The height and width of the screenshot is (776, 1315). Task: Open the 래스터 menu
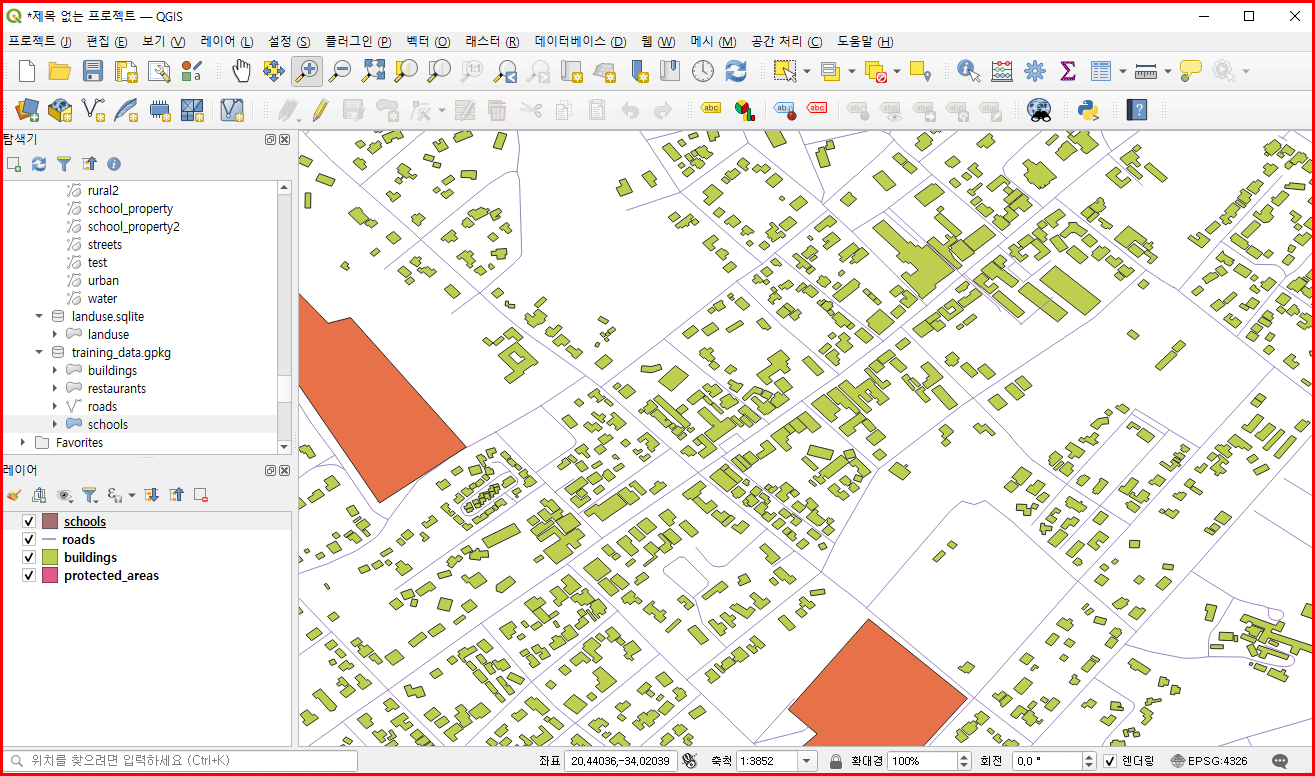493,42
